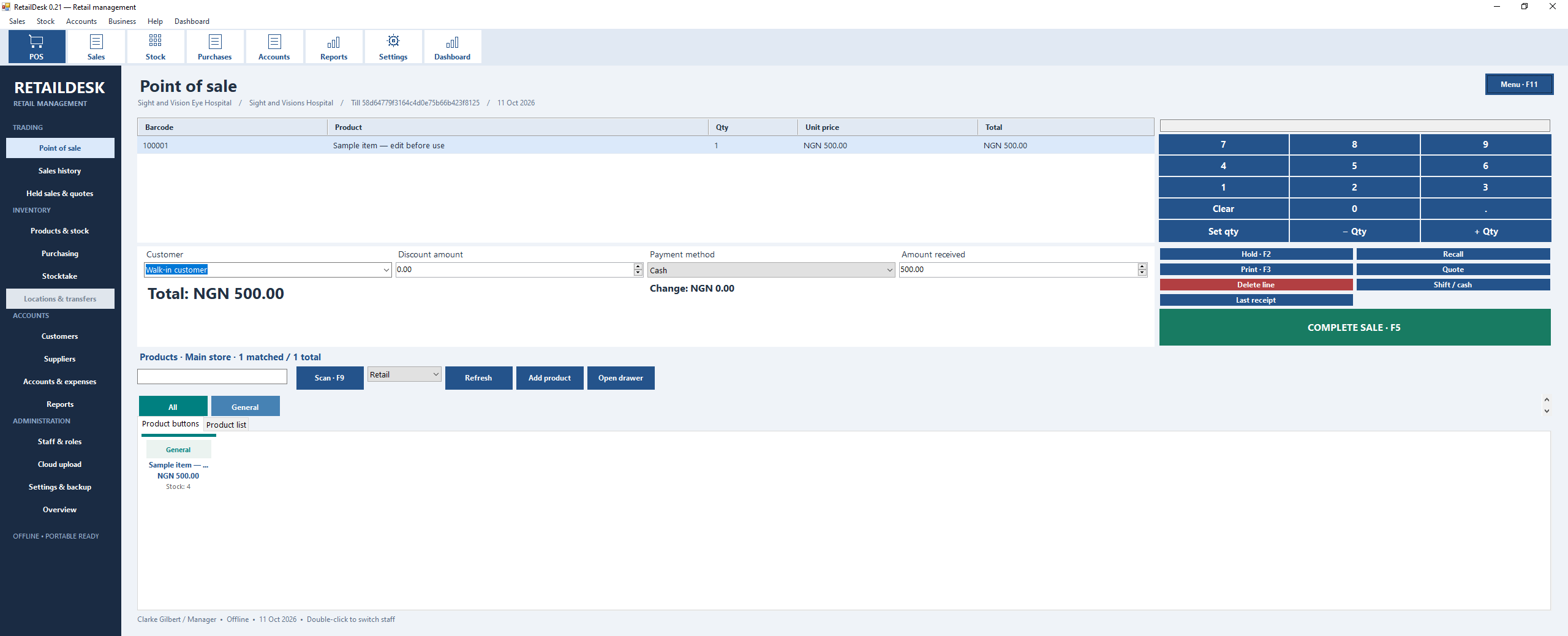The height and width of the screenshot is (636, 1568).
Task: Click the Scan F9 button
Action: pyautogui.click(x=330, y=378)
